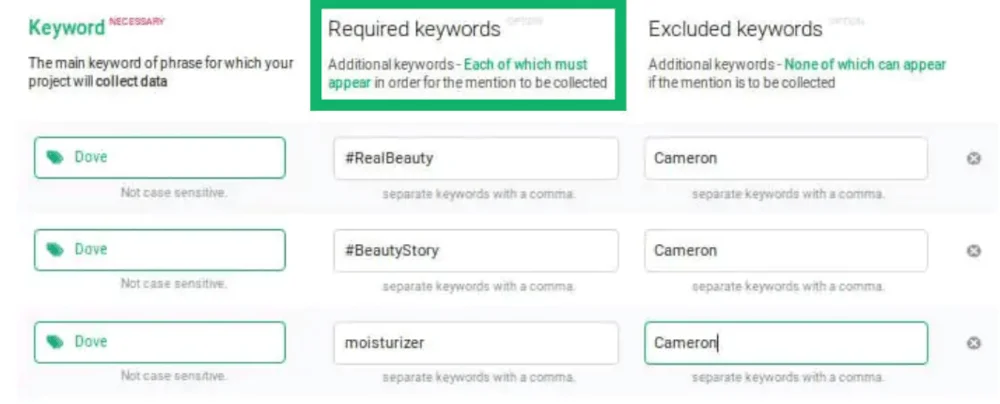Click the tag icon in the #BeautyStory row
The width and height of the screenshot is (1000, 404).
[55, 250]
